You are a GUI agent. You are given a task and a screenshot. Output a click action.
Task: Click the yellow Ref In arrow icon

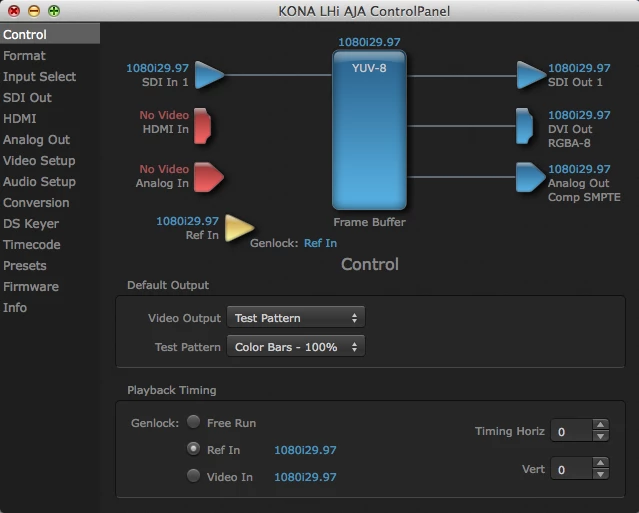[239, 228]
